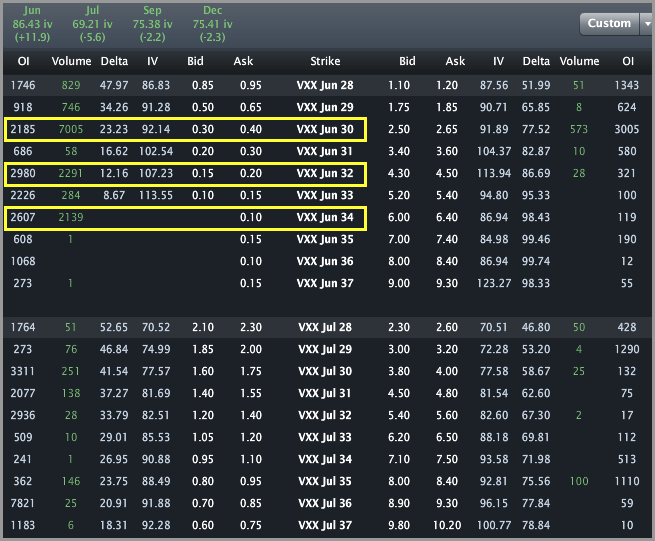
Task: Select the VXX Jul 36 strike
Action: coord(325,503)
